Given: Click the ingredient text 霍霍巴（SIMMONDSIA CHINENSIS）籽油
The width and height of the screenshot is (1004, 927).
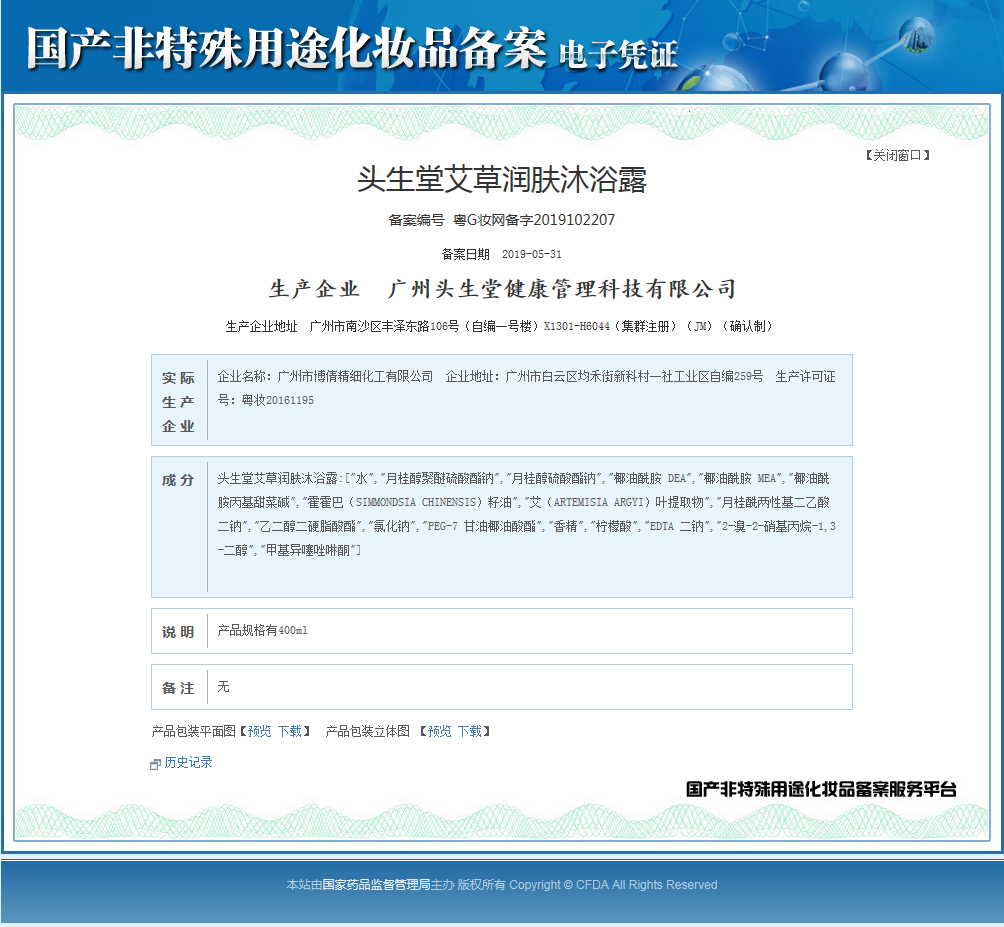Looking at the screenshot, I should [410, 503].
